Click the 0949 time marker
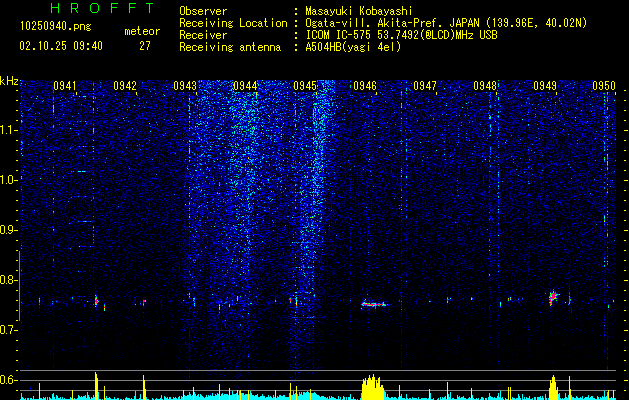Image resolution: width=629 pixels, height=400 pixels. tap(545, 86)
